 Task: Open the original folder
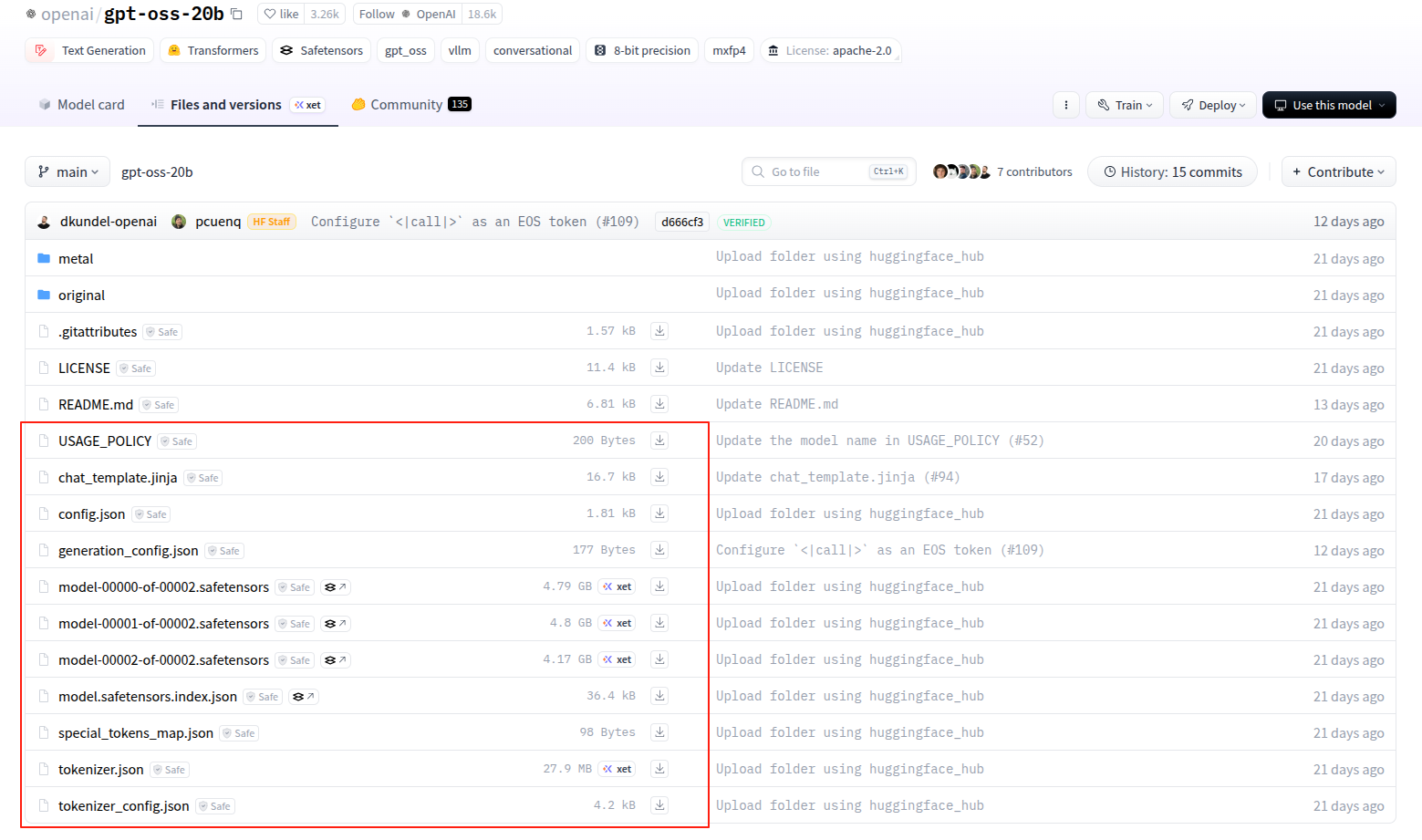81,296
